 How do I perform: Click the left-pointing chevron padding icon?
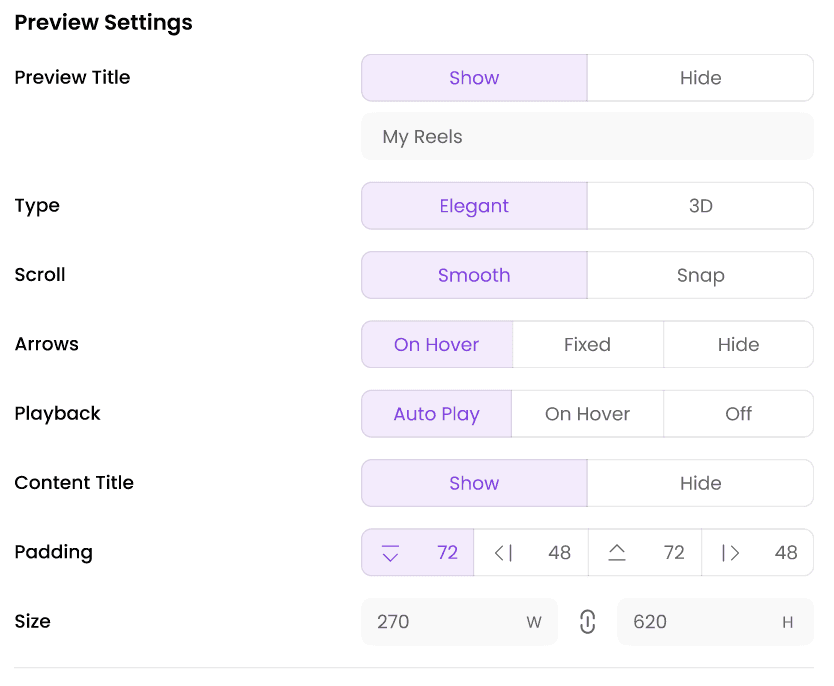pos(504,553)
